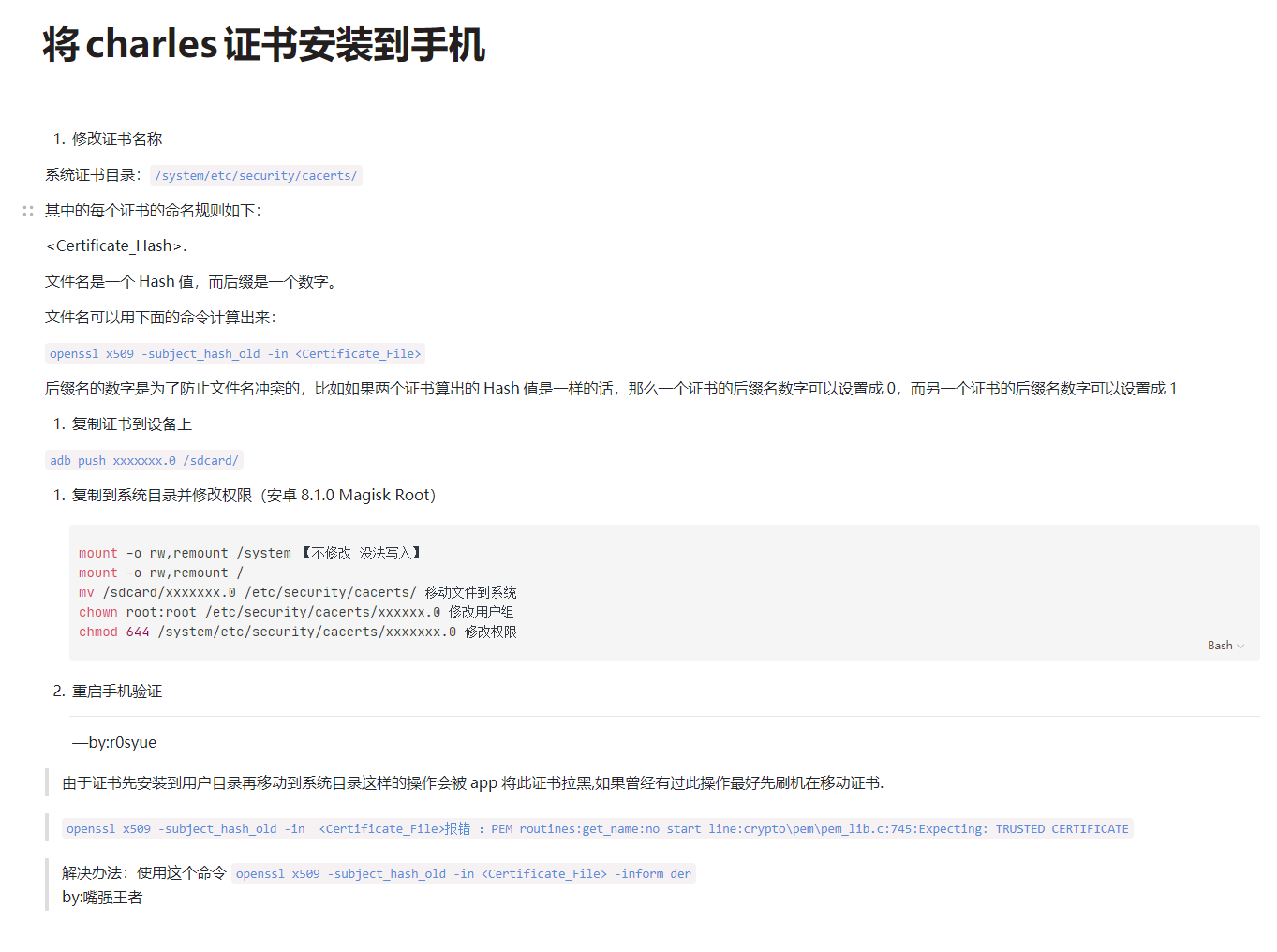Click list item 重启手机验证
The width and height of the screenshot is (1277, 952).
(x=117, y=692)
